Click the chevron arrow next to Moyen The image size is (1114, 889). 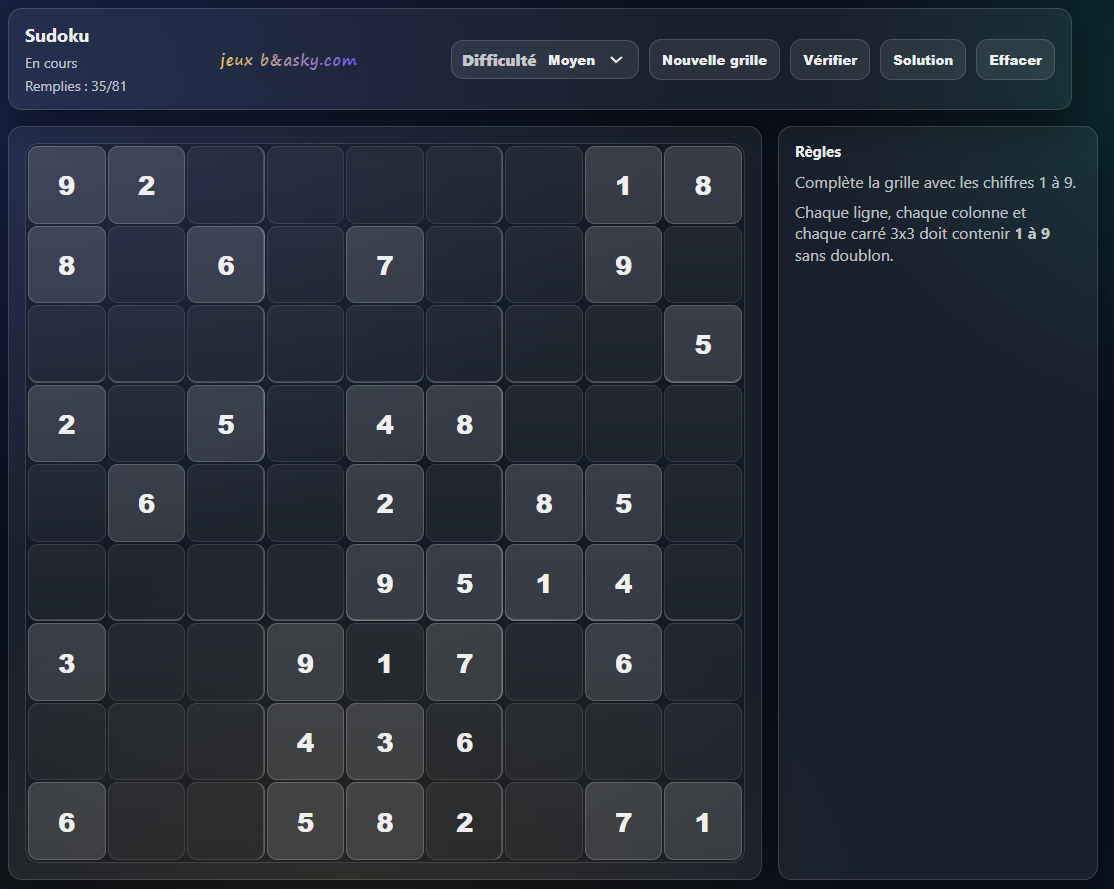616,60
